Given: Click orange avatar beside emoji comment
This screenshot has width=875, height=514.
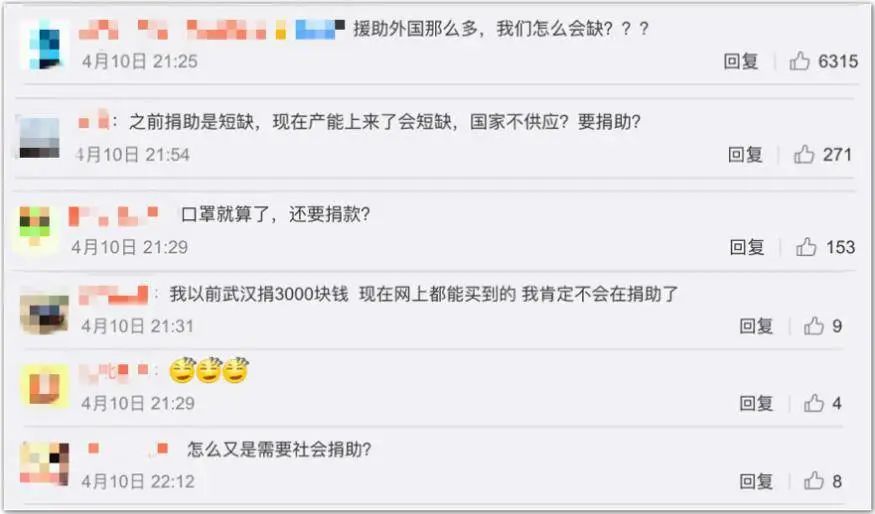Looking at the screenshot, I should click(x=44, y=385).
